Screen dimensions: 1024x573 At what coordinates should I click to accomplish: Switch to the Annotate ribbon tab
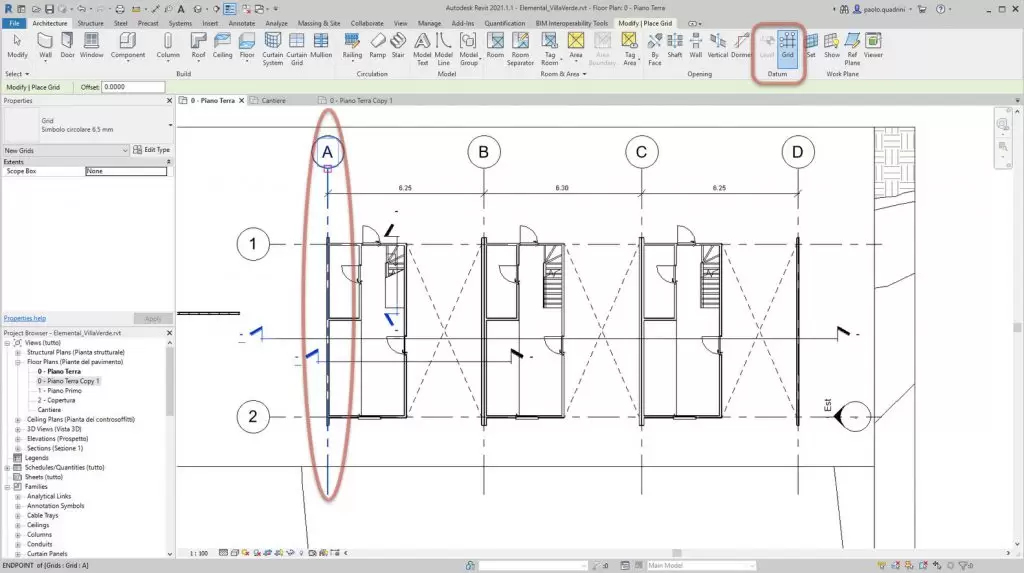pos(242,22)
